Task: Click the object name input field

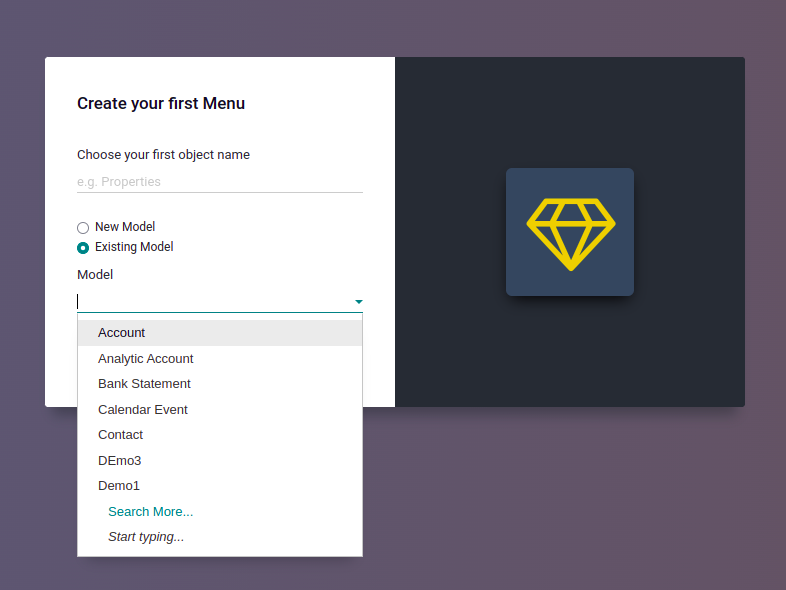Action: coord(220,181)
